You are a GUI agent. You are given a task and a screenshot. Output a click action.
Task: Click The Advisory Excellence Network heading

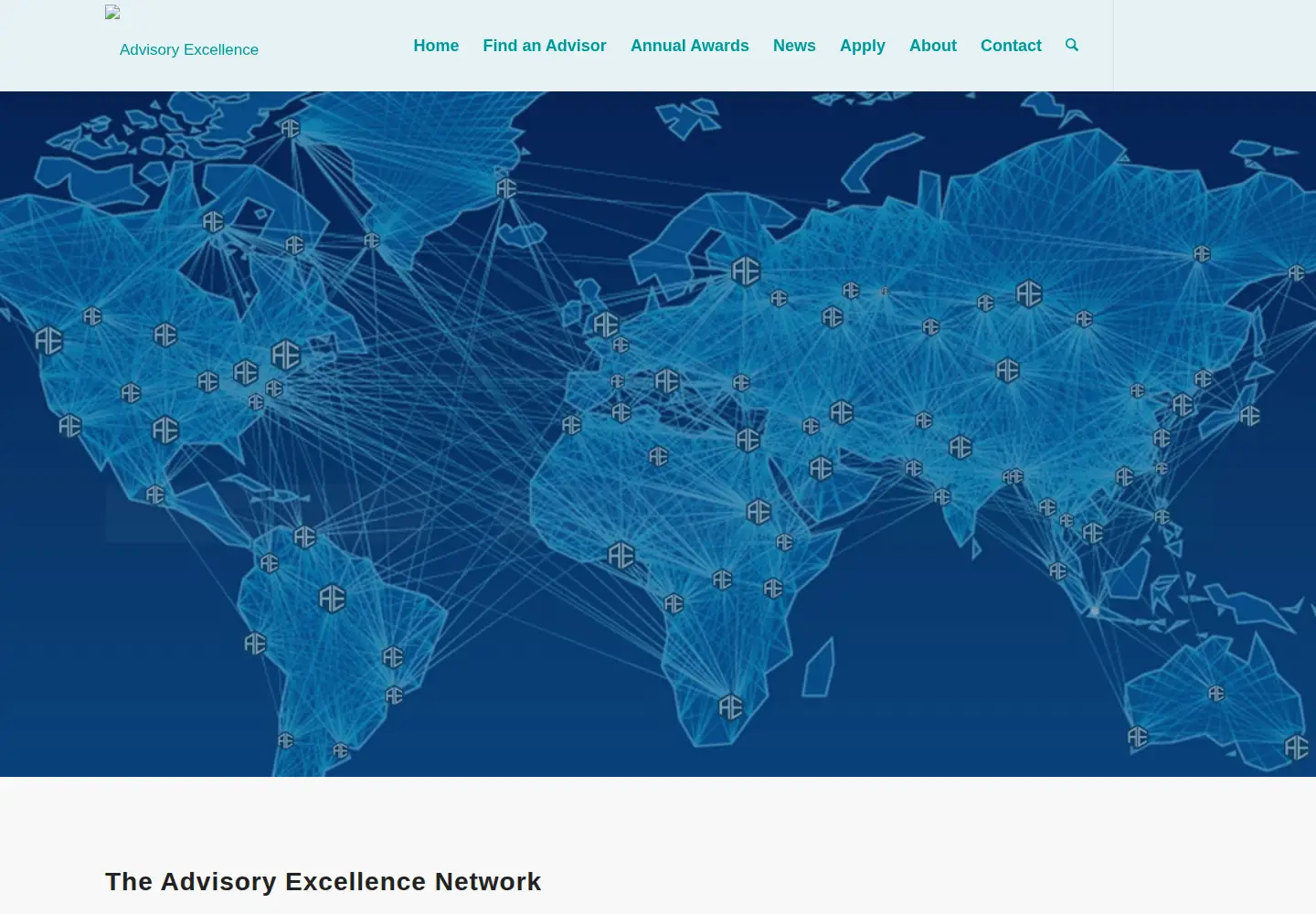(324, 881)
